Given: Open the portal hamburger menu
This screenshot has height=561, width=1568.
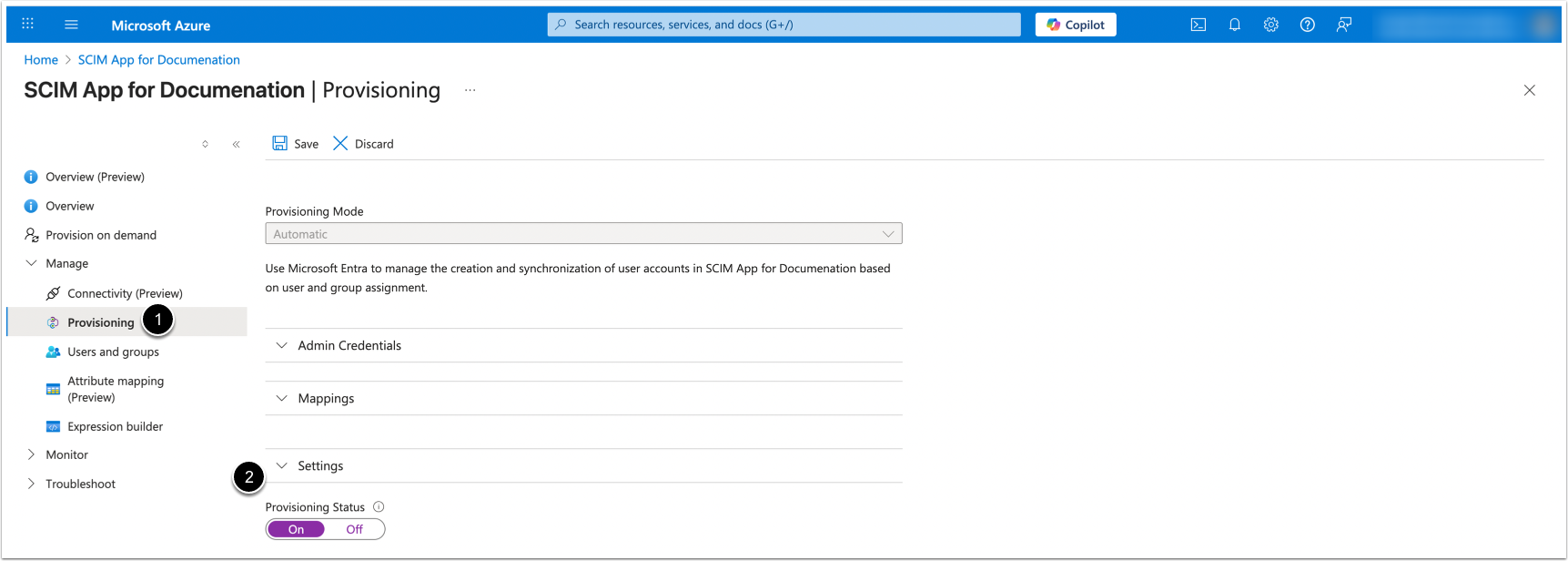Looking at the screenshot, I should [x=71, y=25].
